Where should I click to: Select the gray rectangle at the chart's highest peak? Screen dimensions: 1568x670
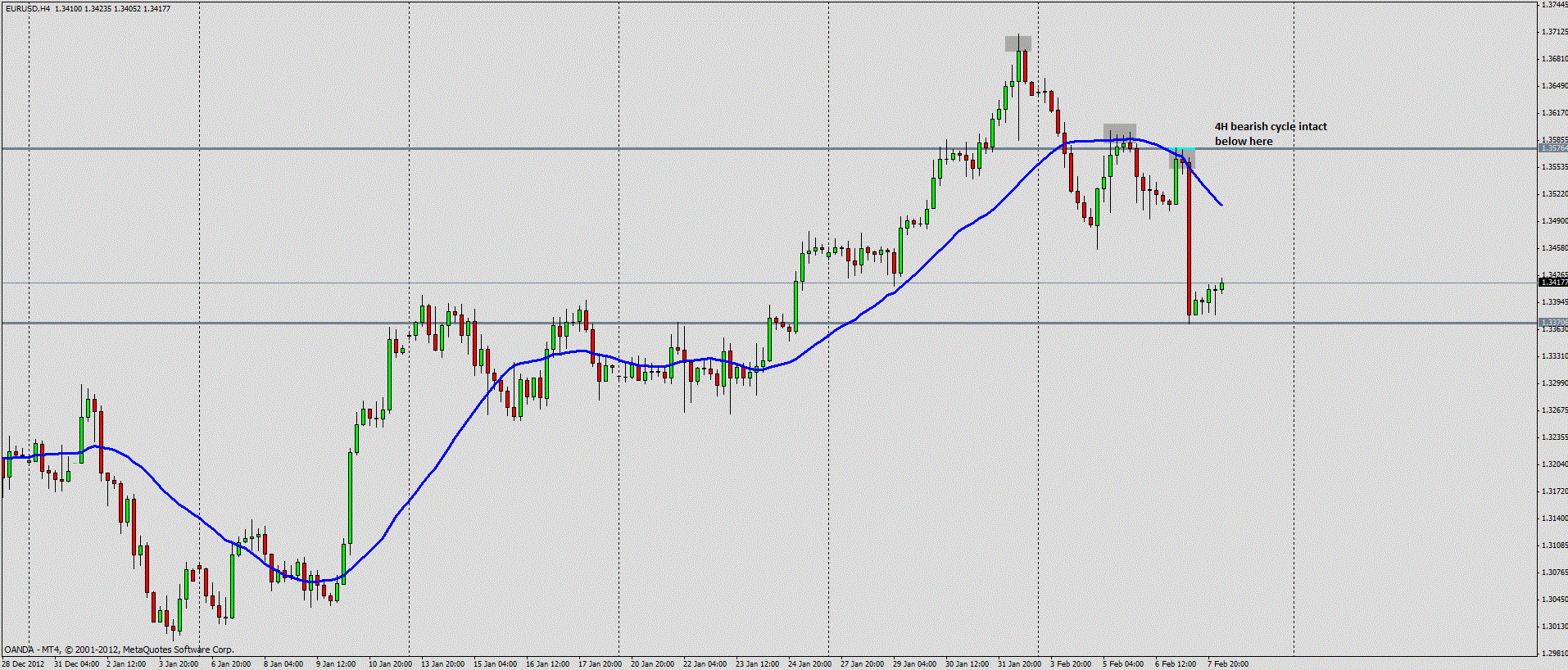pos(1018,43)
